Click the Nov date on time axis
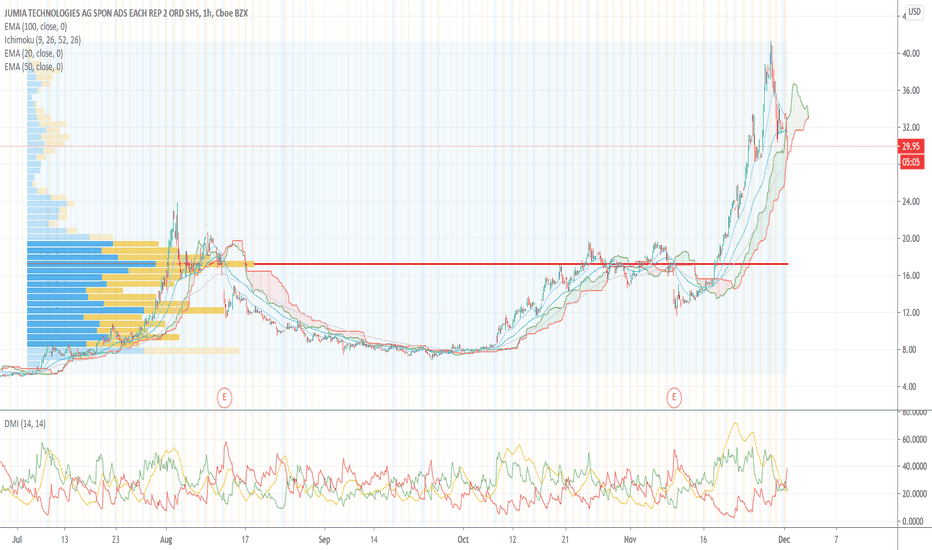 [x=630, y=539]
